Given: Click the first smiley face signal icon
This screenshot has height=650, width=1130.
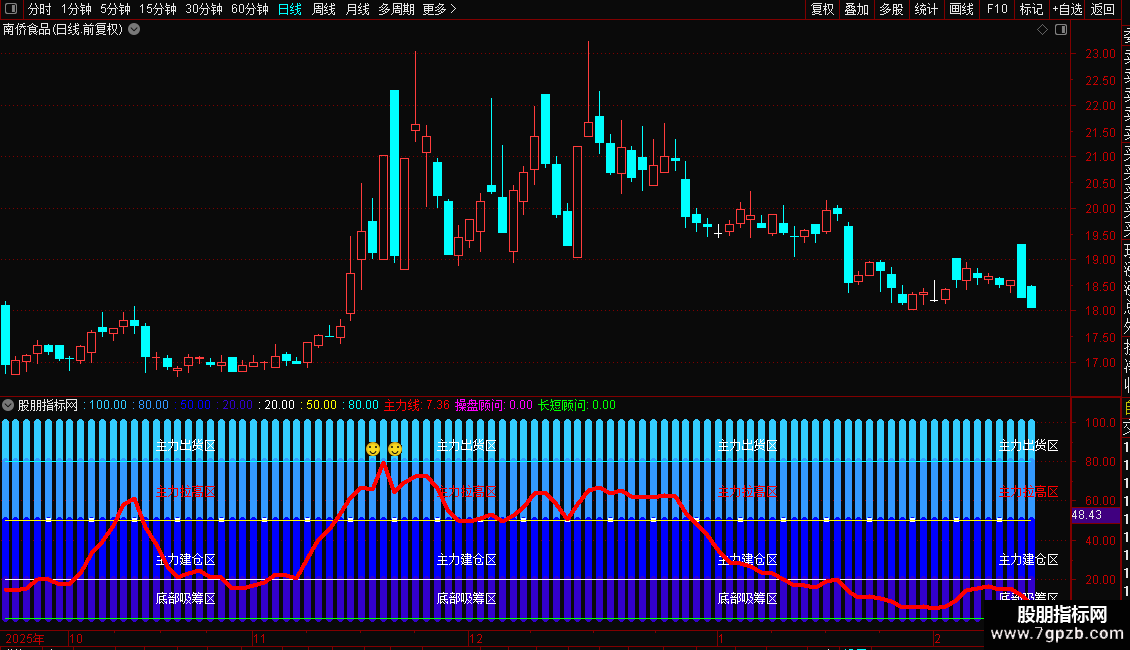Looking at the screenshot, I should 373,449.
